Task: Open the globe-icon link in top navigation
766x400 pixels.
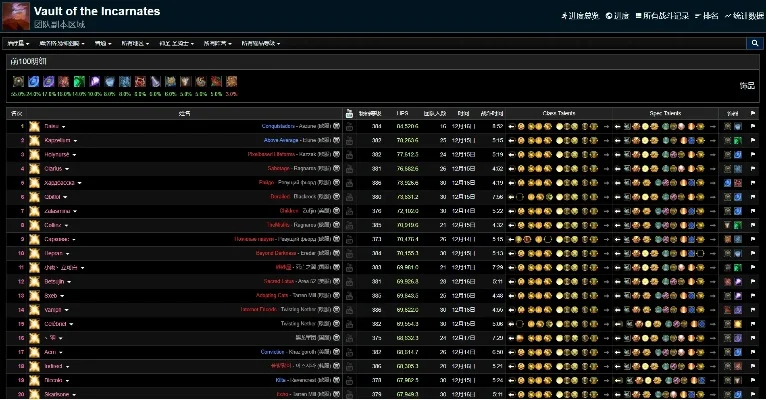Action: click(x=617, y=16)
